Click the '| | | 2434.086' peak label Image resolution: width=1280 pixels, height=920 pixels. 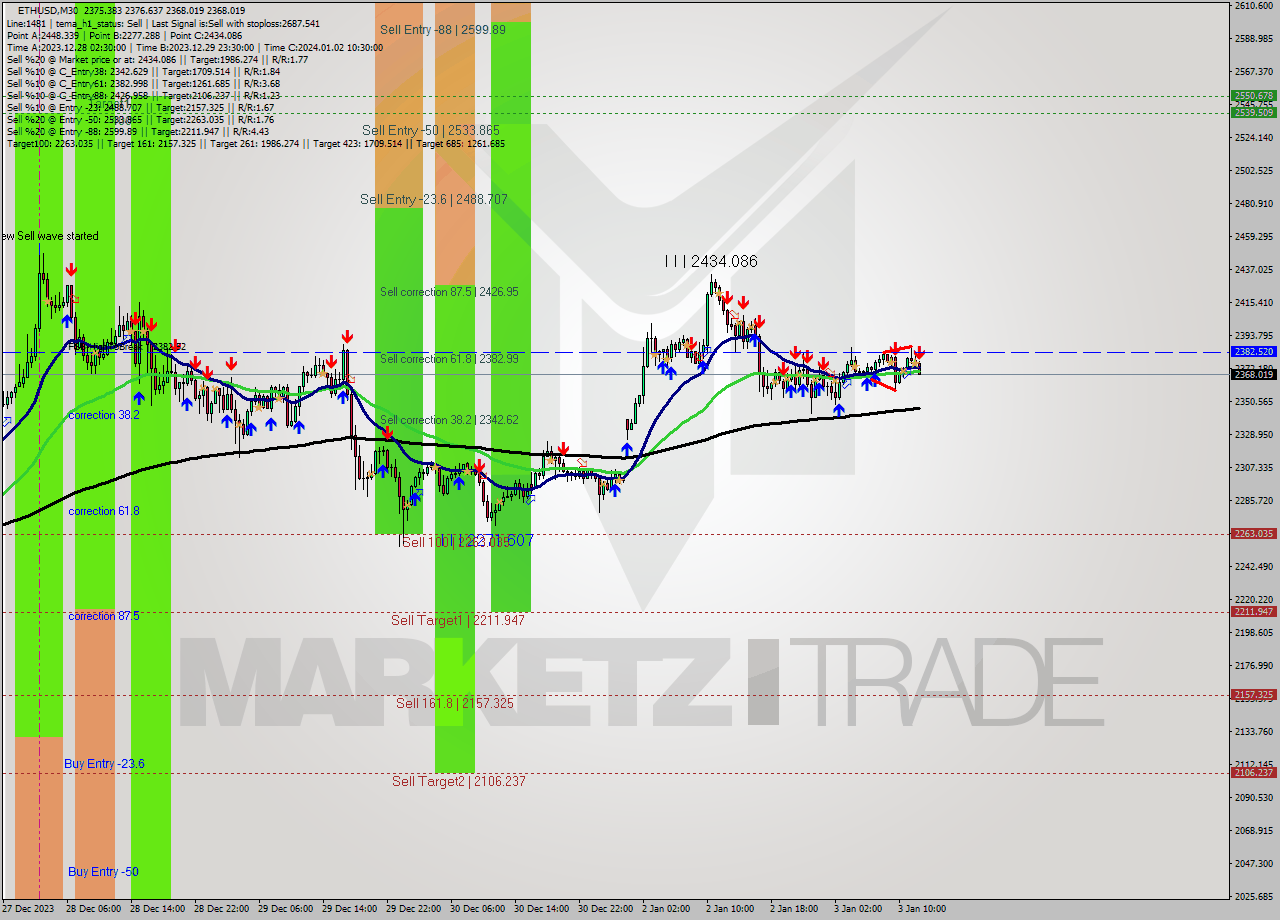click(711, 261)
